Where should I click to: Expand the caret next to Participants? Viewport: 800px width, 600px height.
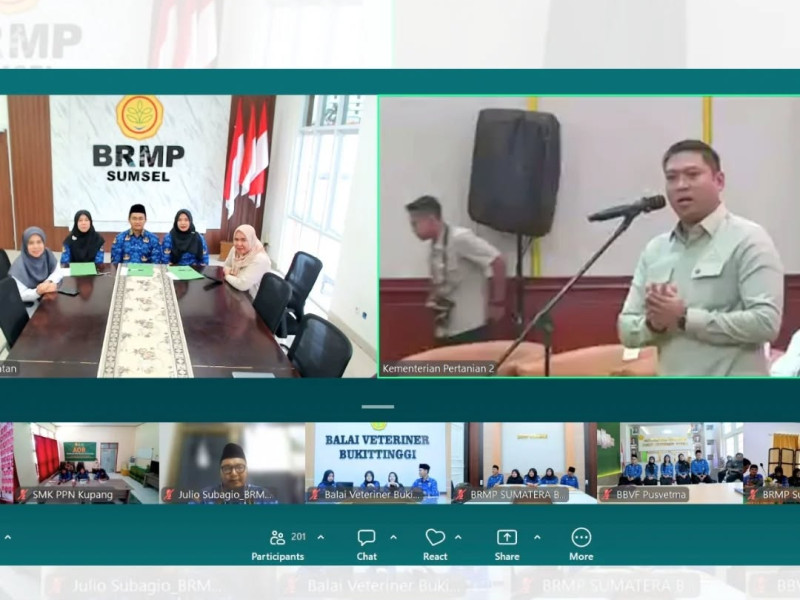click(x=321, y=537)
